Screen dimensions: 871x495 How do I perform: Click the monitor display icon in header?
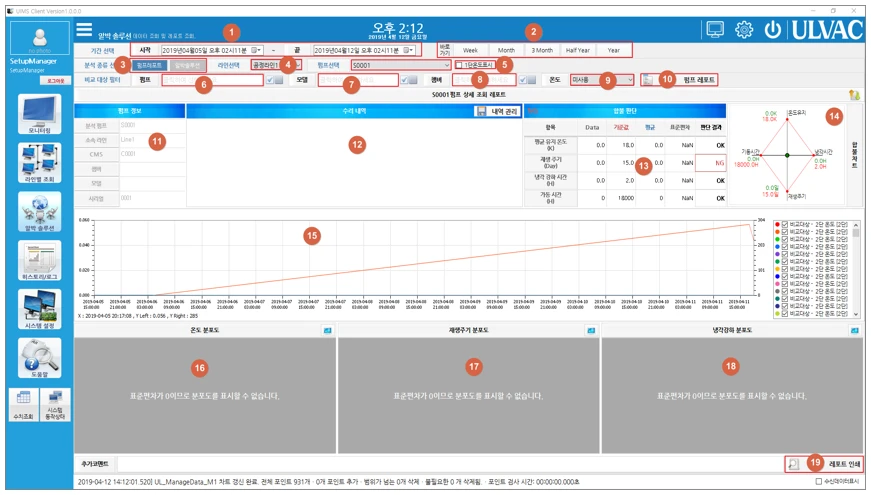point(715,29)
